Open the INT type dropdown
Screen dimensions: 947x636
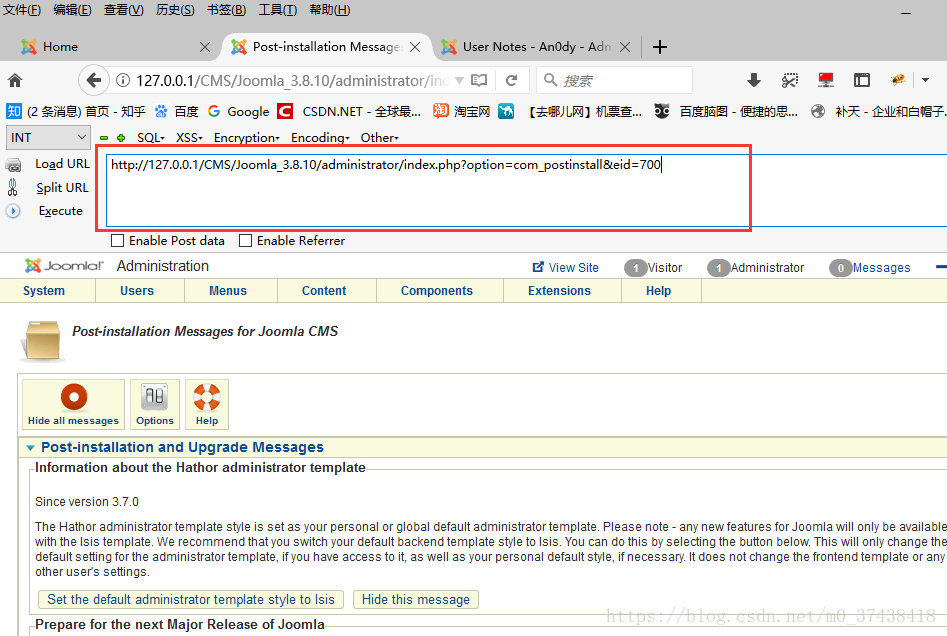click(x=48, y=138)
